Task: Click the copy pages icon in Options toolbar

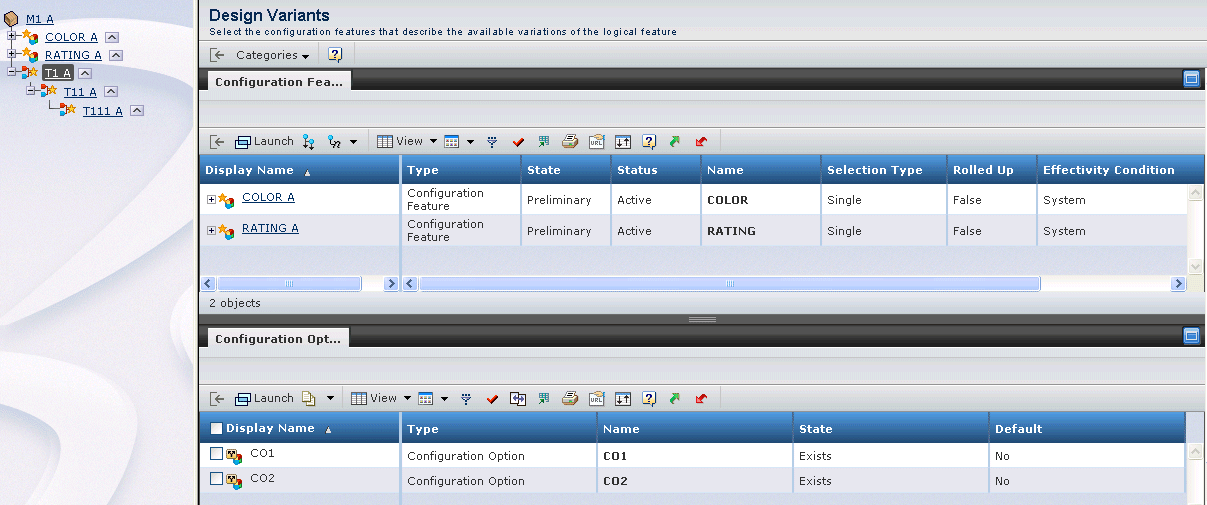Action: 309,398
